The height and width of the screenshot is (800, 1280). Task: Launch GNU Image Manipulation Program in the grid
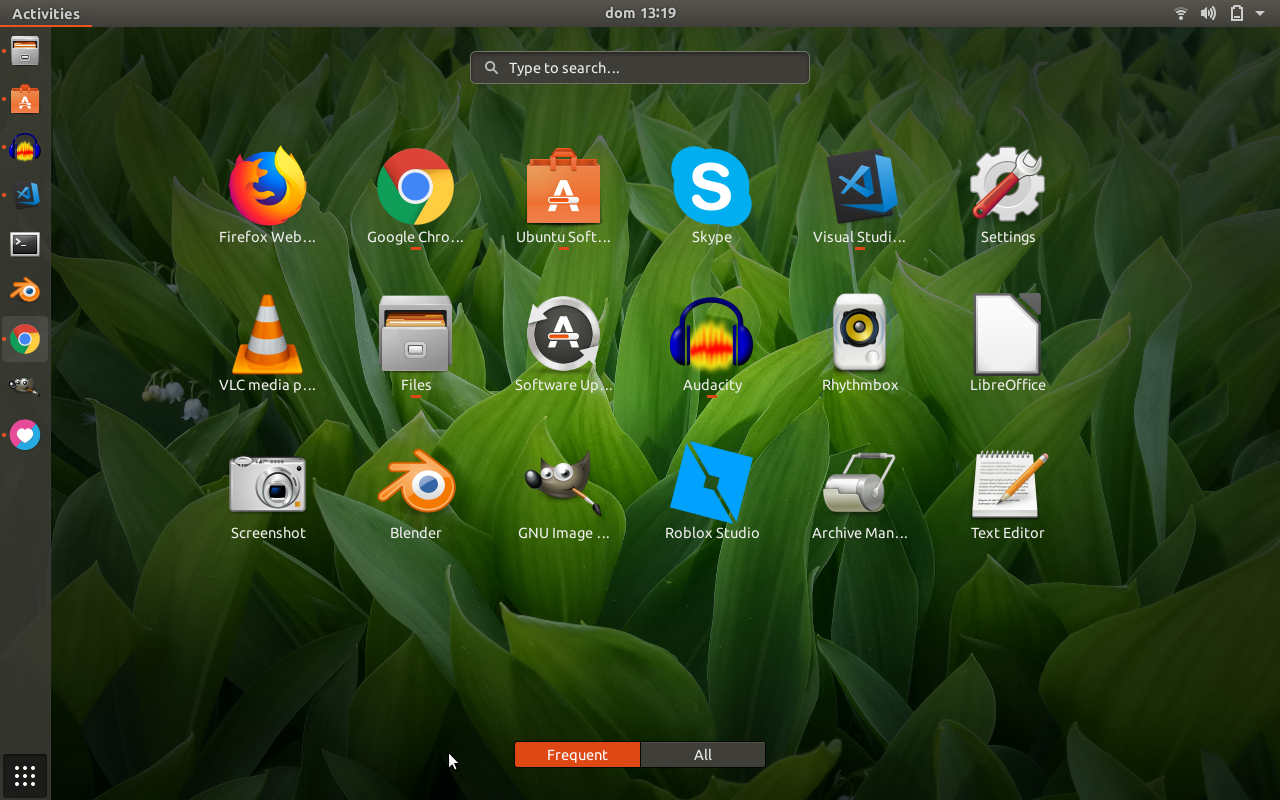coord(563,493)
